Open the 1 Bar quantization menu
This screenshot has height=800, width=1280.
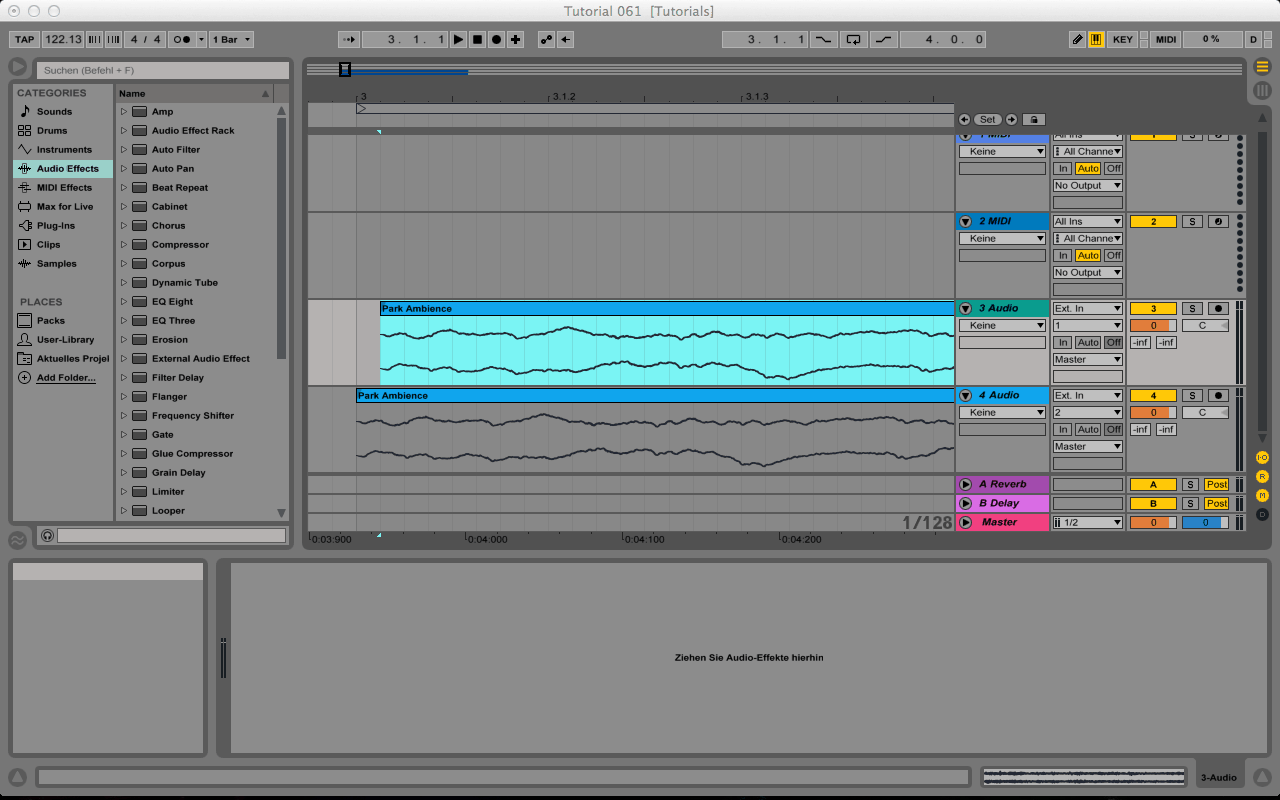pyautogui.click(x=232, y=40)
